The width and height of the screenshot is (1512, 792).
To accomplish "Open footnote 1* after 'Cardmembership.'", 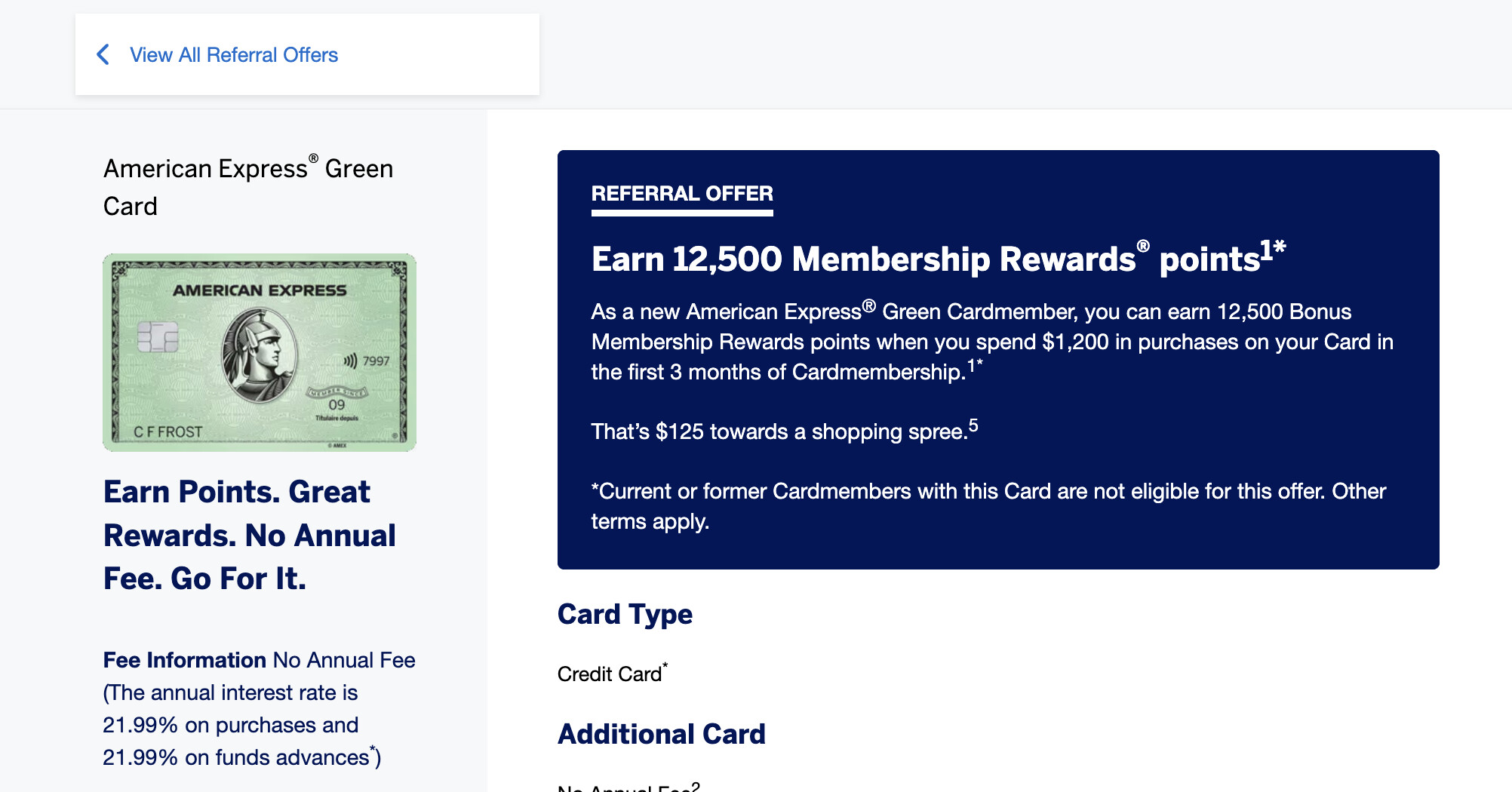I will point(975,365).
